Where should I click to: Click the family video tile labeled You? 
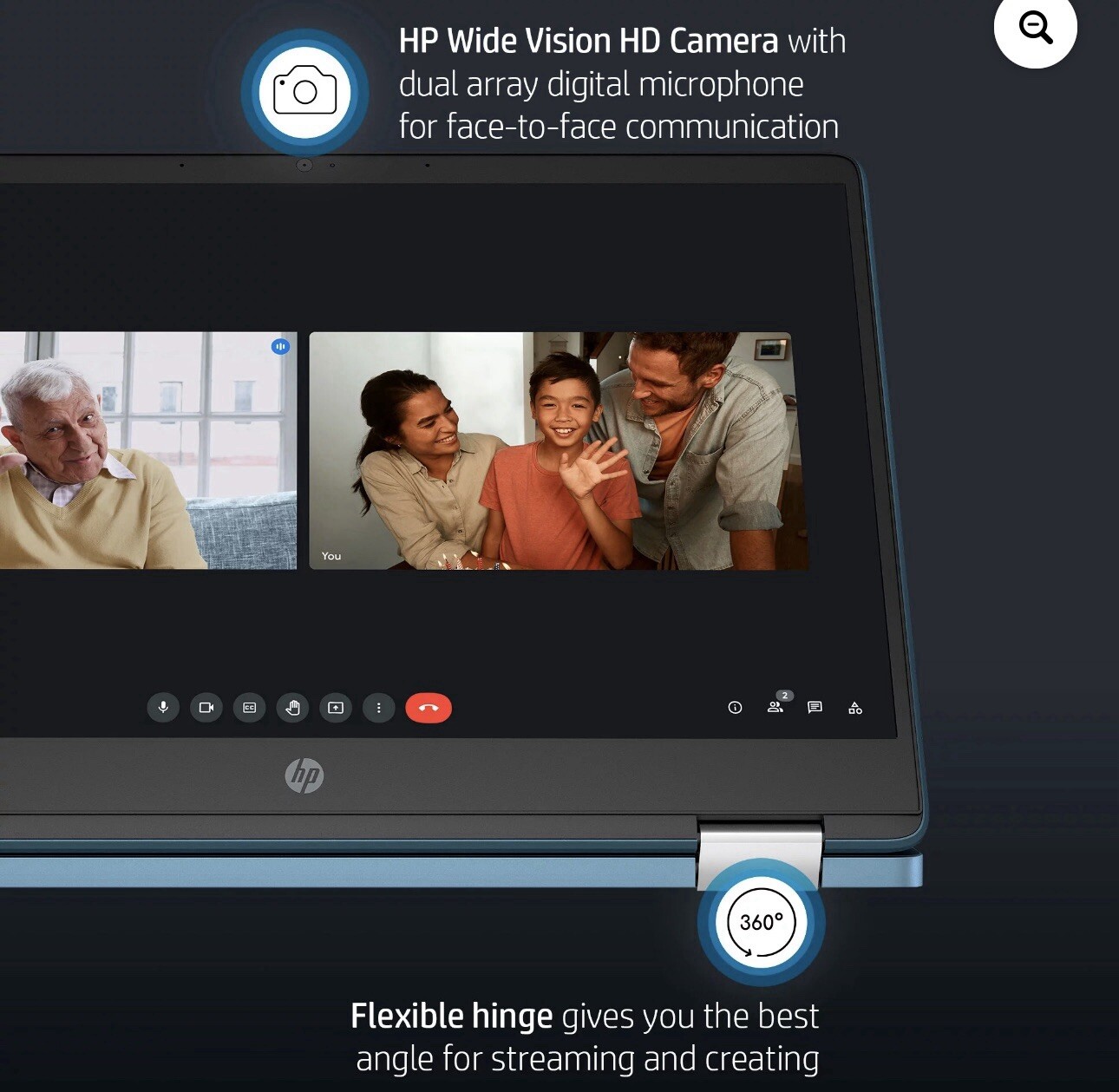point(559,451)
